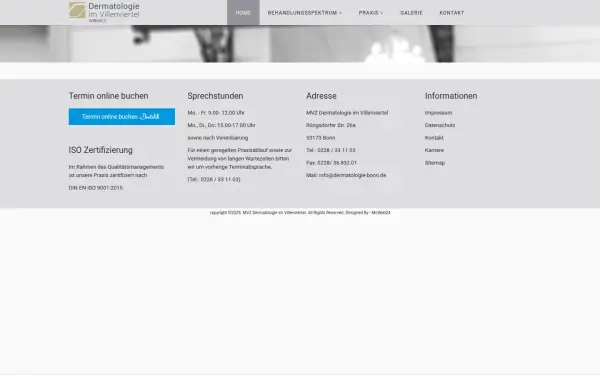Image resolution: width=600 pixels, height=375 pixels.
Task: Select the Sprechstunden heading
Action: [x=215, y=96]
